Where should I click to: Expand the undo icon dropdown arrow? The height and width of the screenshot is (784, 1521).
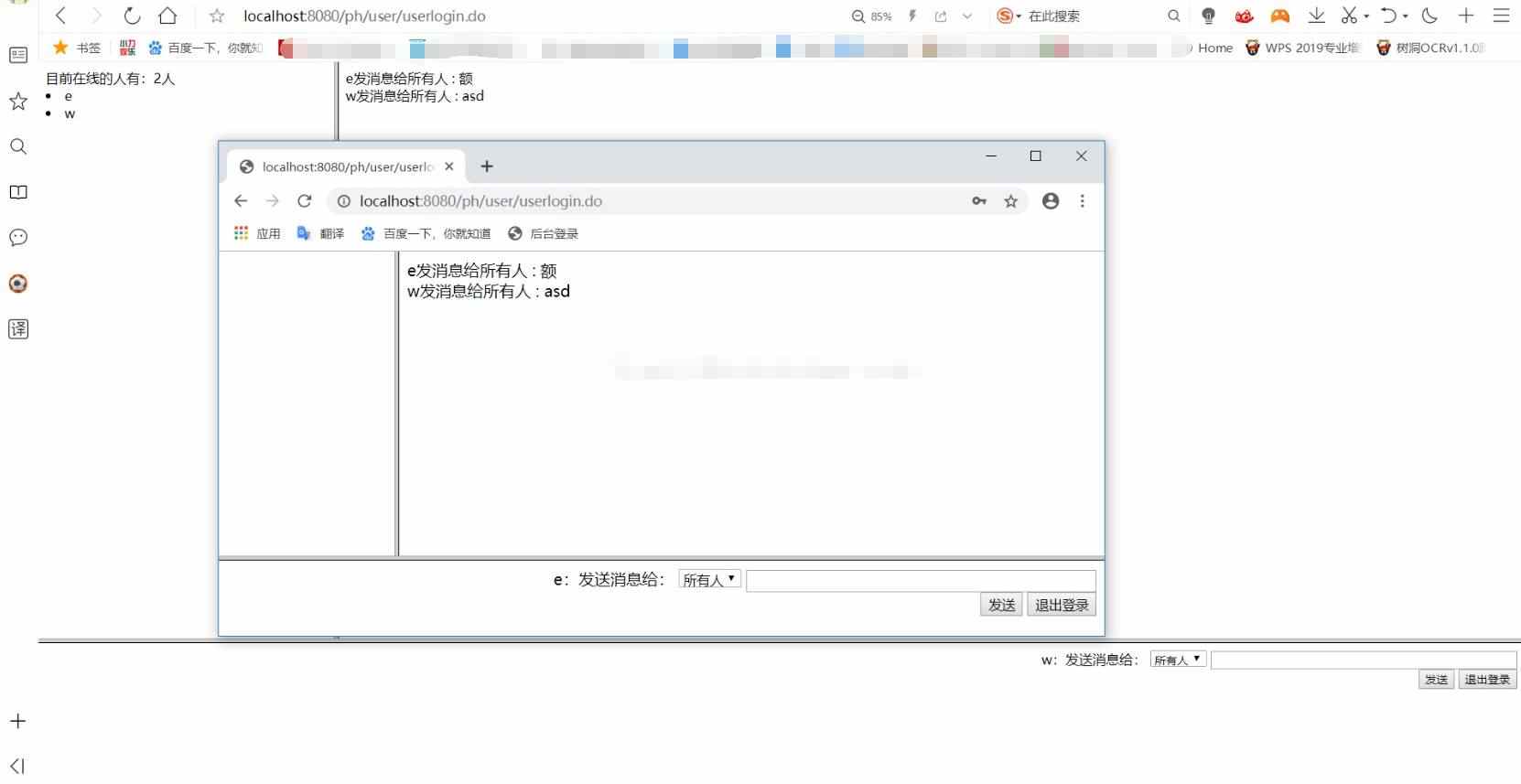(x=1406, y=16)
